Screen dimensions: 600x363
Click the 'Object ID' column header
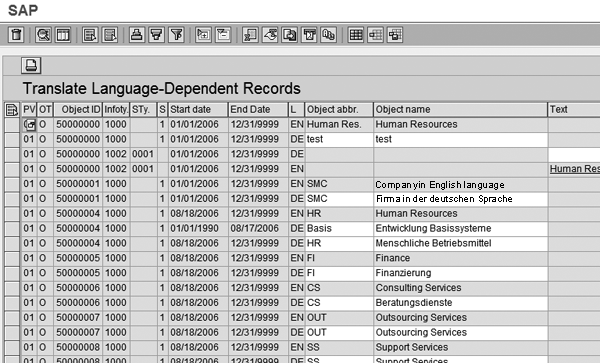point(78,110)
